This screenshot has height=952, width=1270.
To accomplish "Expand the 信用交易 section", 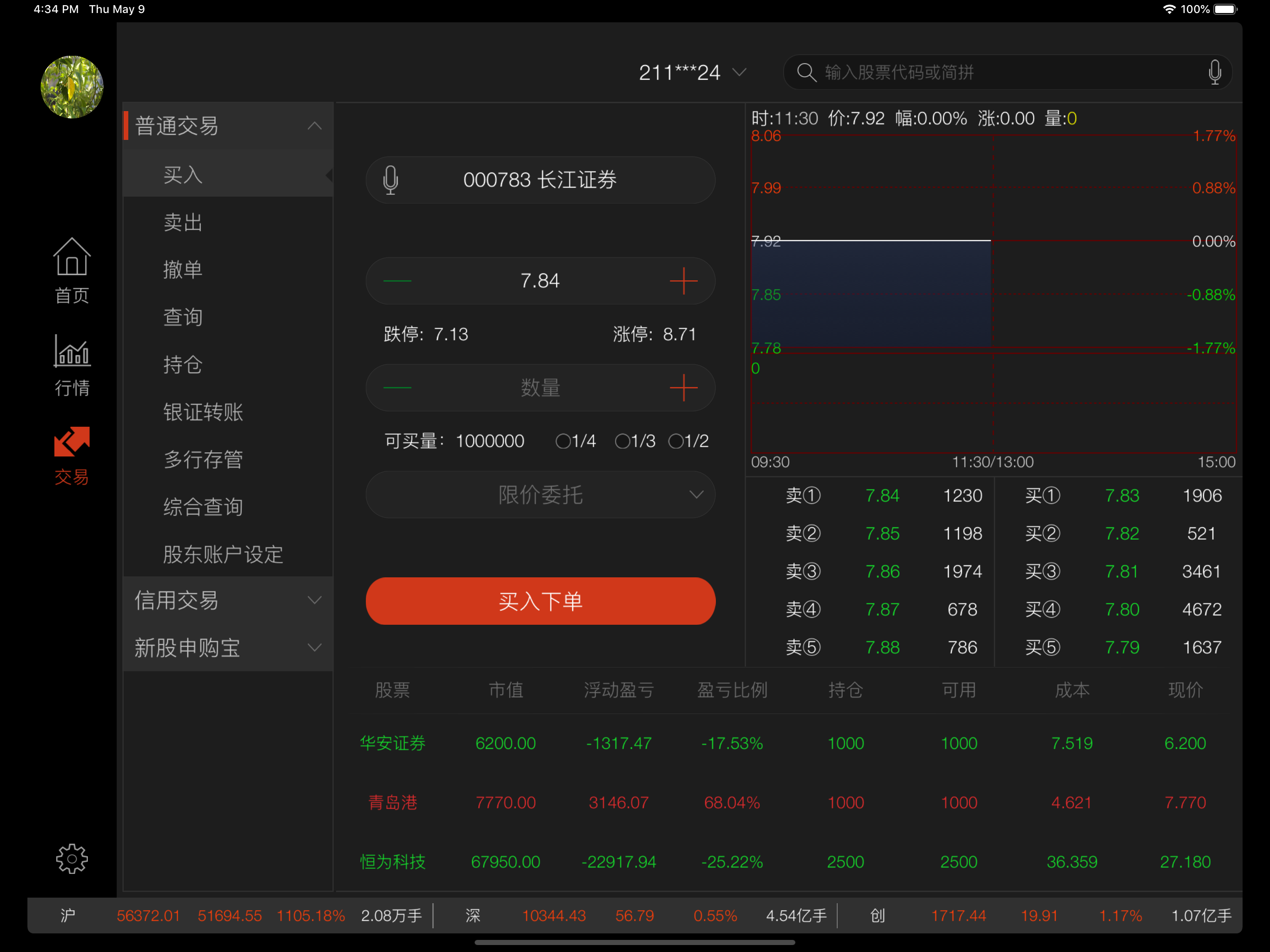I will (229, 600).
